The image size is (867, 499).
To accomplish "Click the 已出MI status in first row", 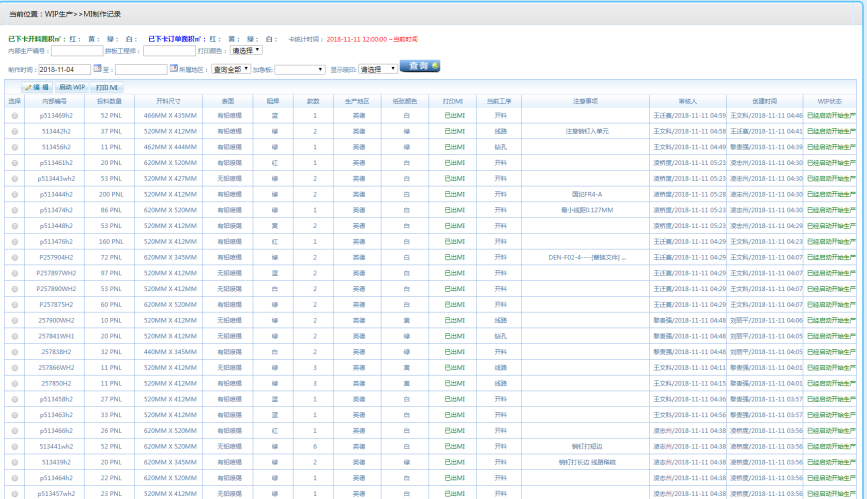I will click(453, 116).
